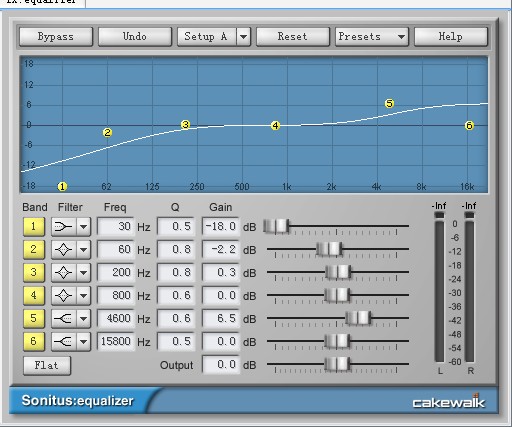Click the Flat button
The width and height of the screenshot is (512, 427).
tap(47, 365)
